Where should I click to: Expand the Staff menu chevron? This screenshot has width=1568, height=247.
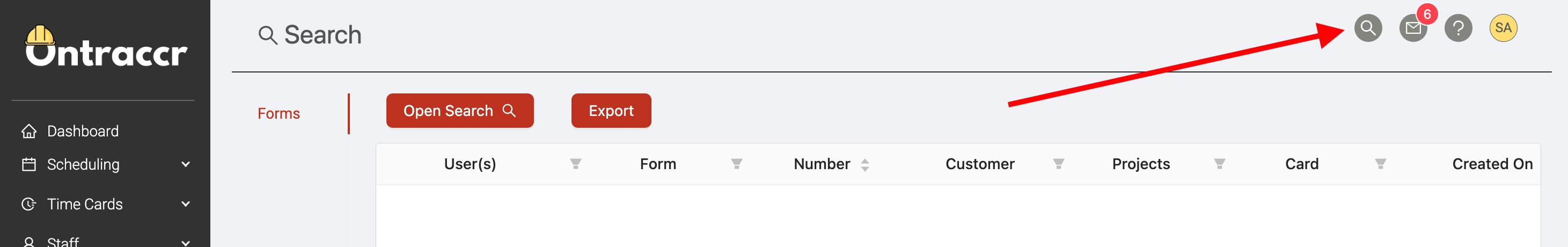tap(186, 242)
